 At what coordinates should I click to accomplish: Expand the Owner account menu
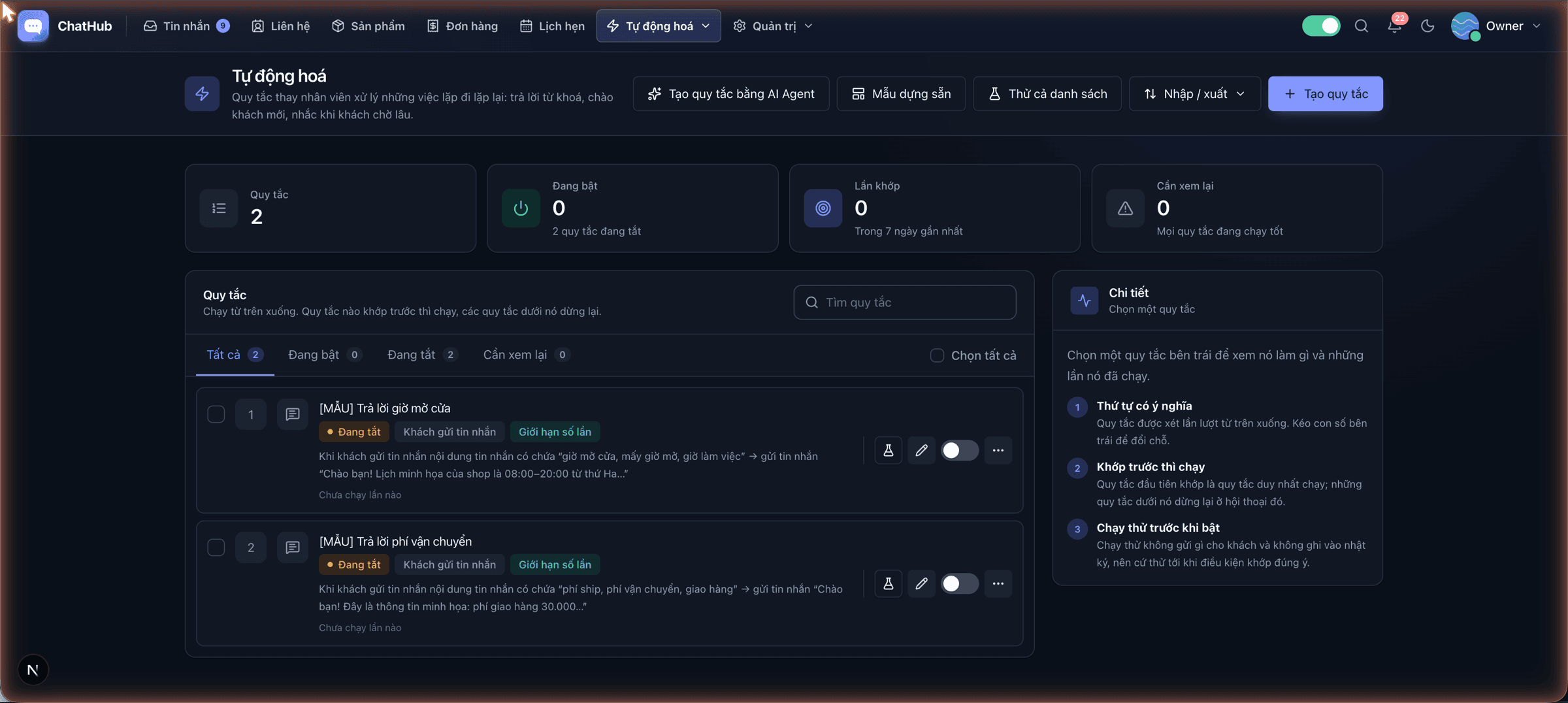[x=1495, y=26]
